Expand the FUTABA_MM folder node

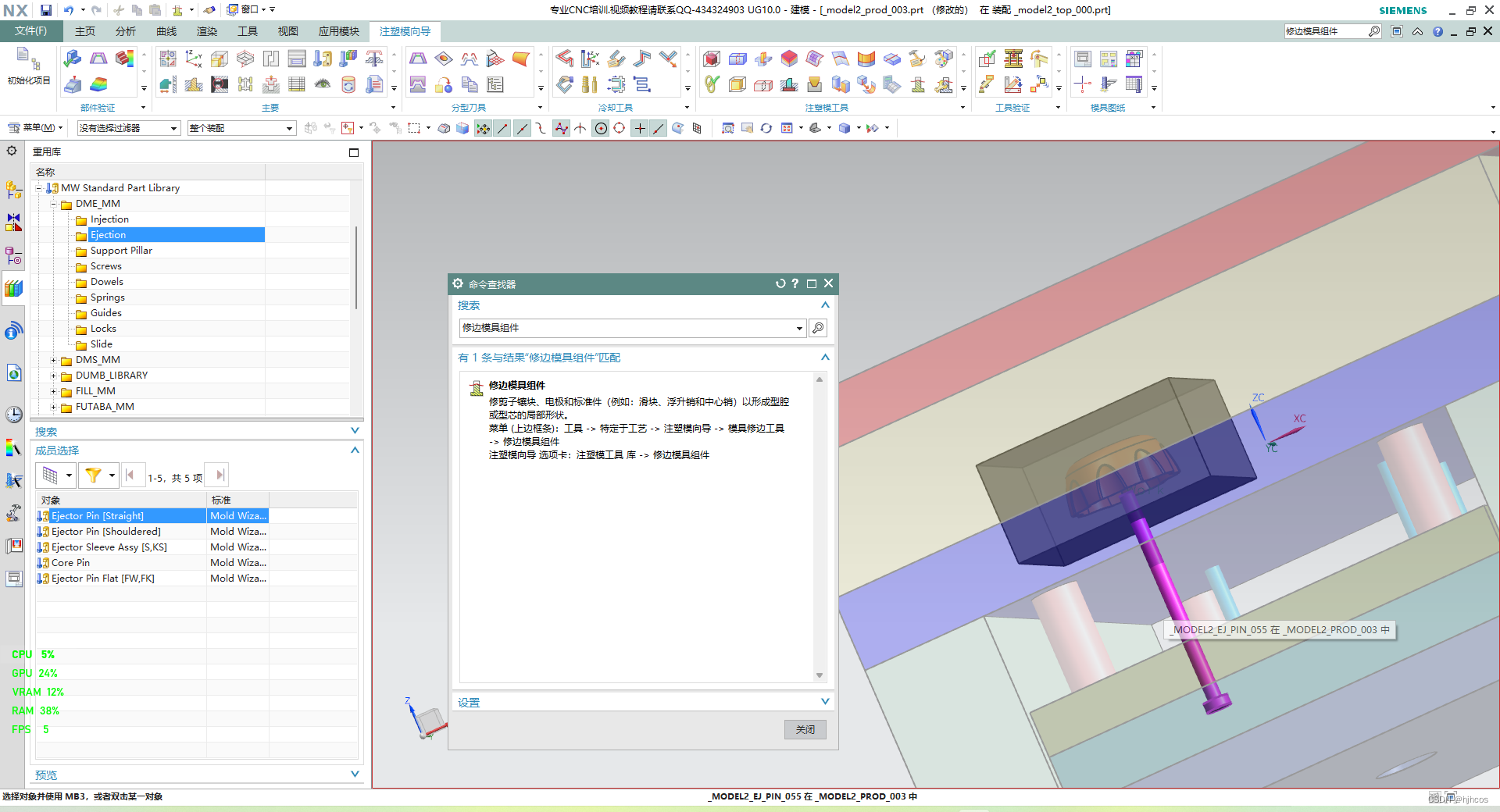coord(54,407)
